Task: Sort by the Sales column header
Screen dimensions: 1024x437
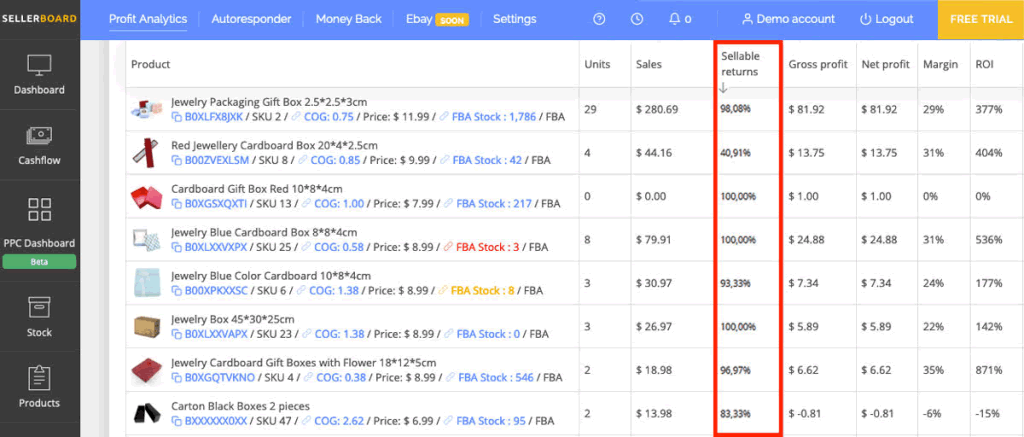Action: pyautogui.click(x=648, y=64)
